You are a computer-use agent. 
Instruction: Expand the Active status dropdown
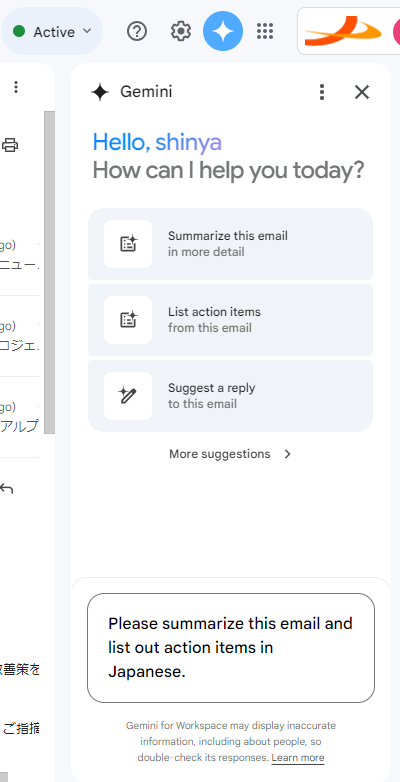(x=52, y=31)
